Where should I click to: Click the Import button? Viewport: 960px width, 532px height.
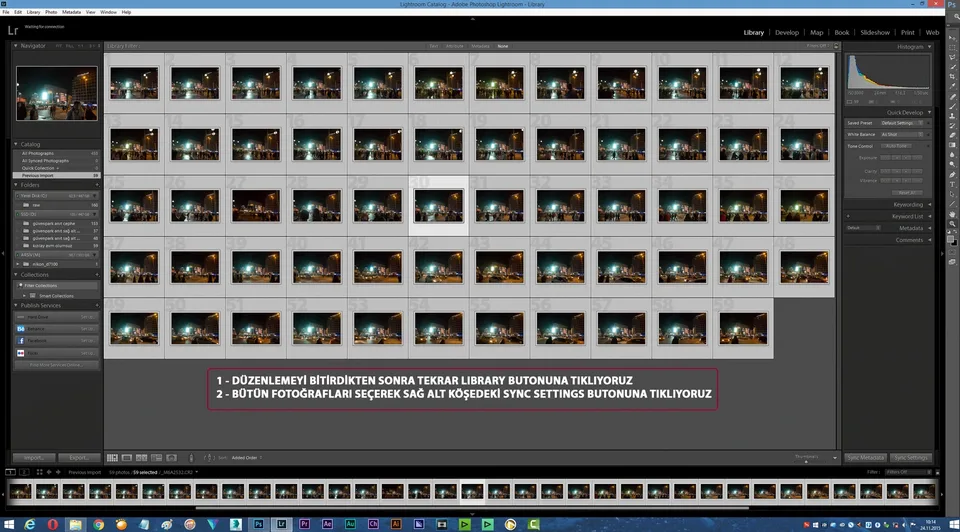point(34,457)
